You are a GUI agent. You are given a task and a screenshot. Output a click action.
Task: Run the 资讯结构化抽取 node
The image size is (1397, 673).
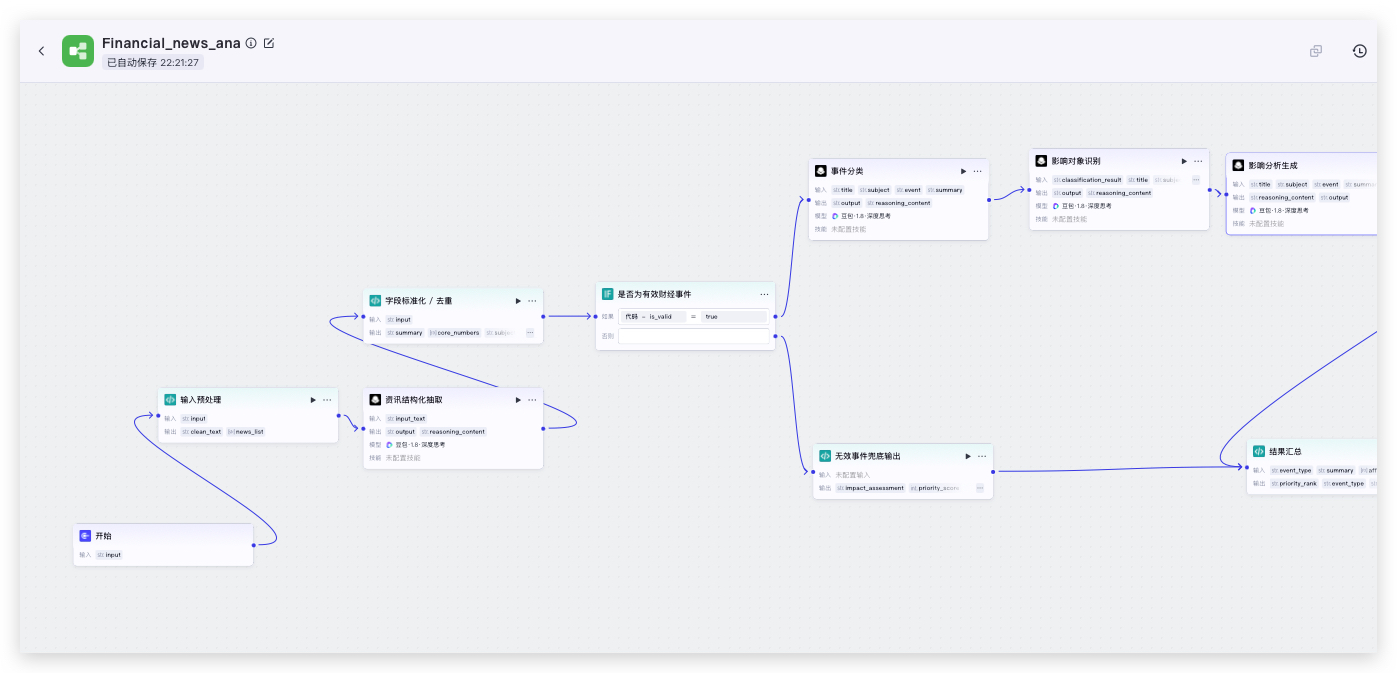518,400
